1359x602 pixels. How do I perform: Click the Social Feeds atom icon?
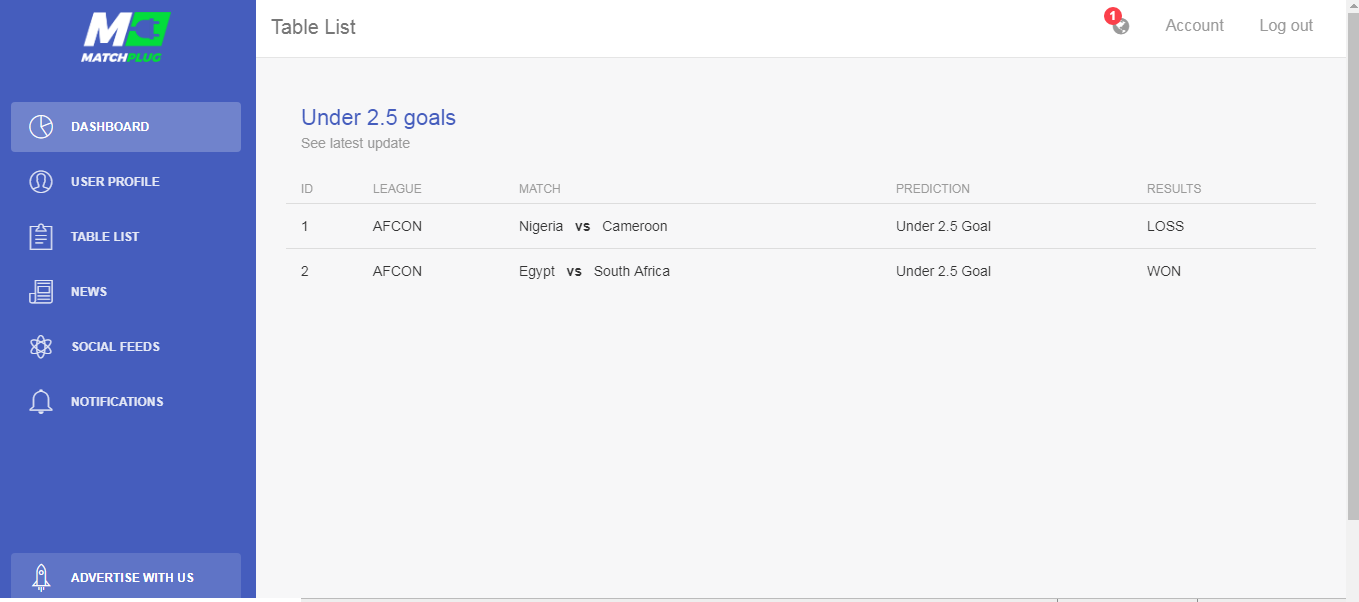click(x=41, y=347)
